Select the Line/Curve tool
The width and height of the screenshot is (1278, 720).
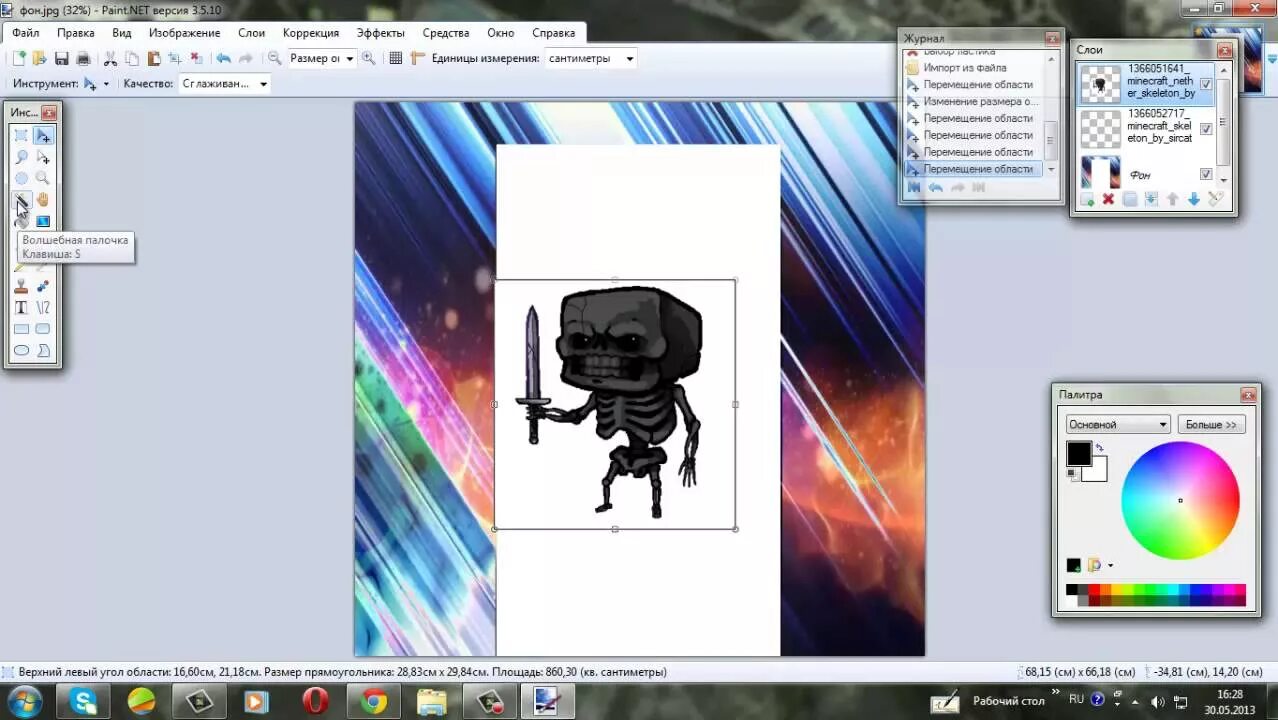tap(43, 308)
